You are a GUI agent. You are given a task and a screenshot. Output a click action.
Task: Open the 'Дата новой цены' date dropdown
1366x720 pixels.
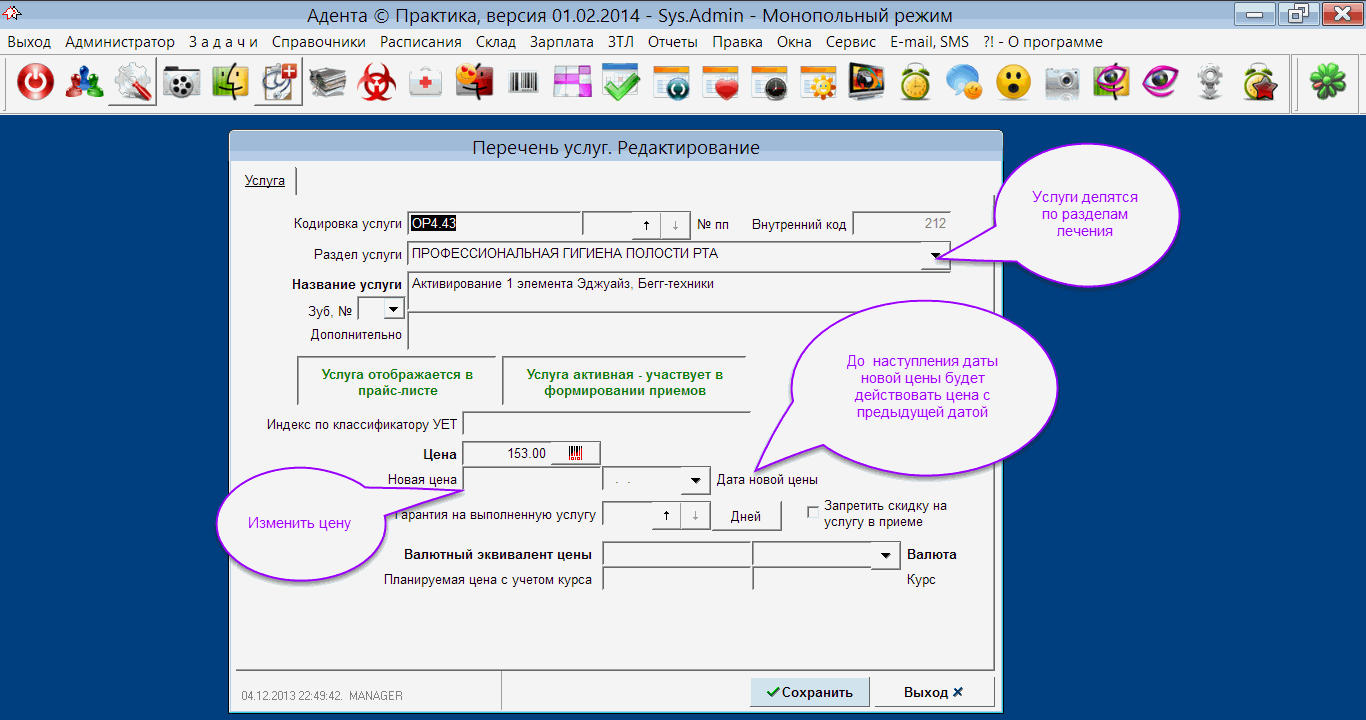coord(695,481)
